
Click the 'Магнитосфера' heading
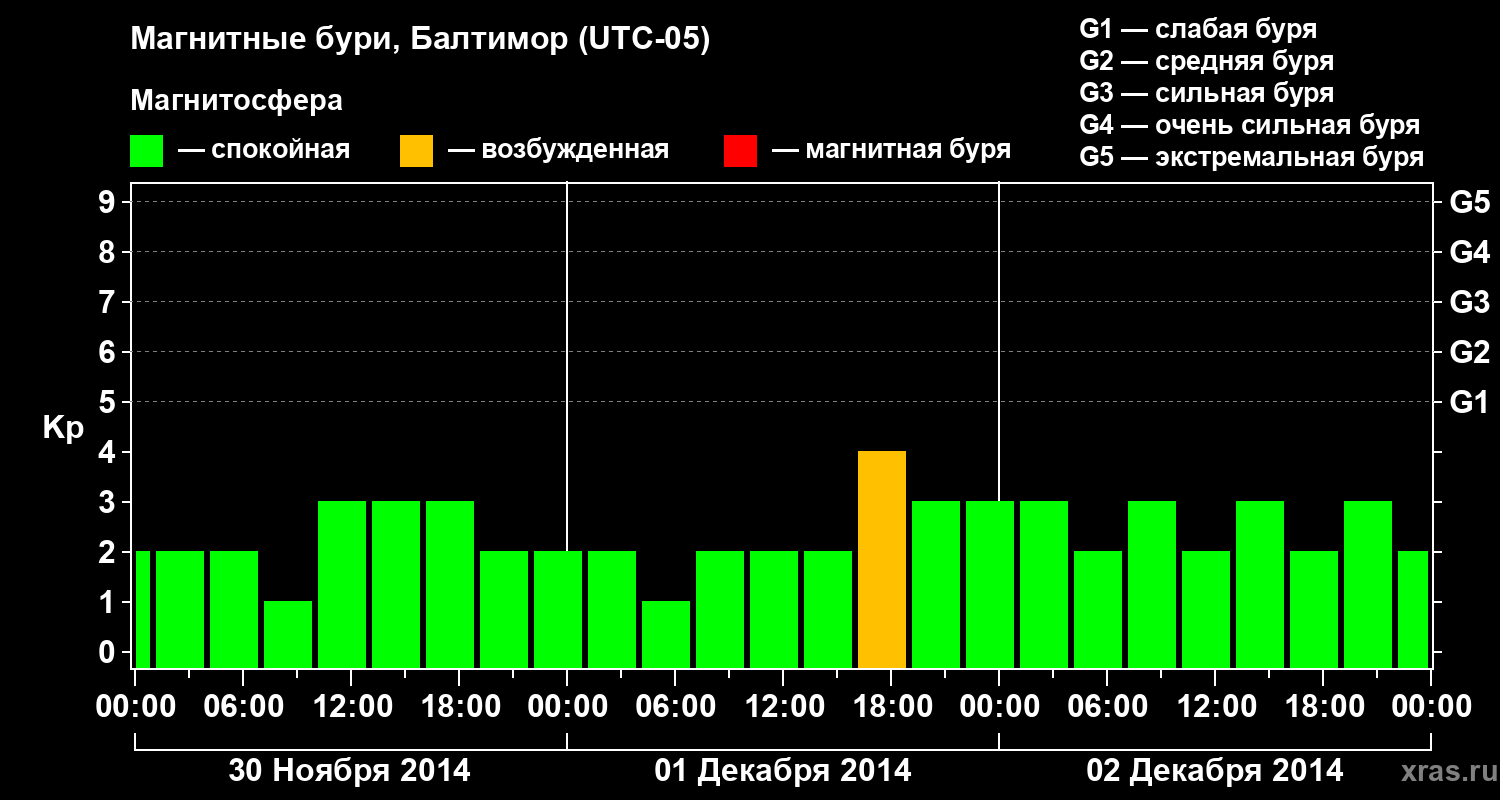[237, 101]
